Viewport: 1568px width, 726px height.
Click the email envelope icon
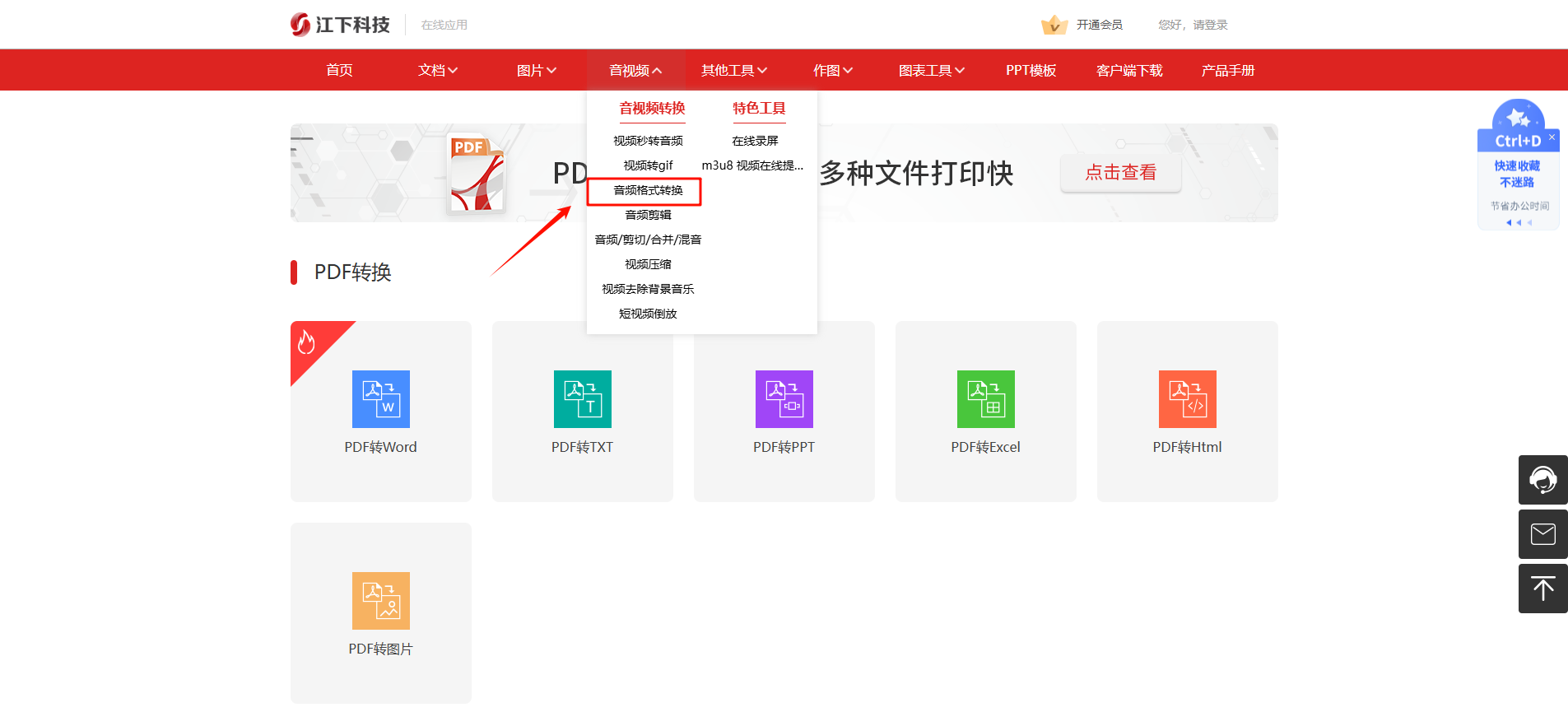click(x=1543, y=534)
